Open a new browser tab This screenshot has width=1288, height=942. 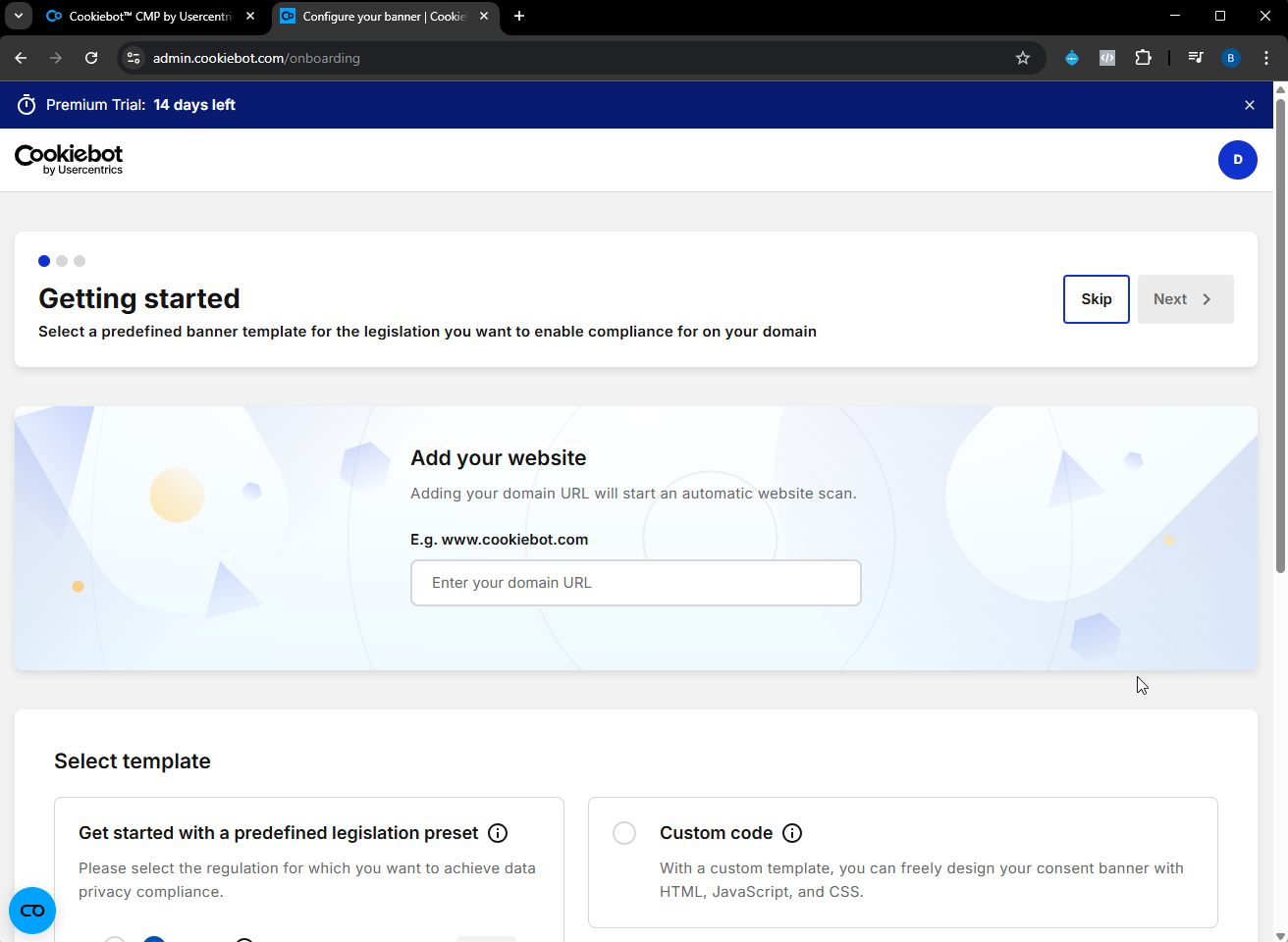pos(519,16)
